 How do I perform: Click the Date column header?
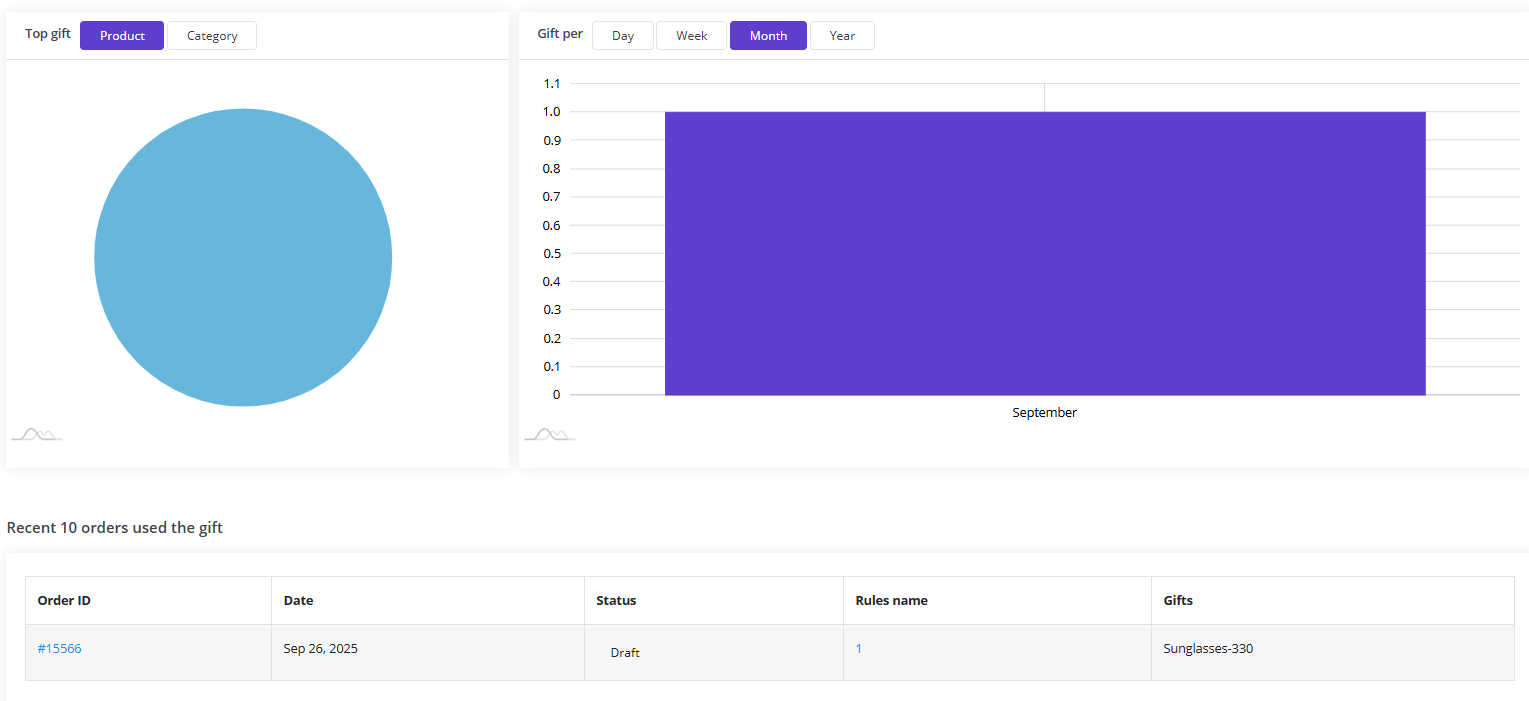(298, 601)
